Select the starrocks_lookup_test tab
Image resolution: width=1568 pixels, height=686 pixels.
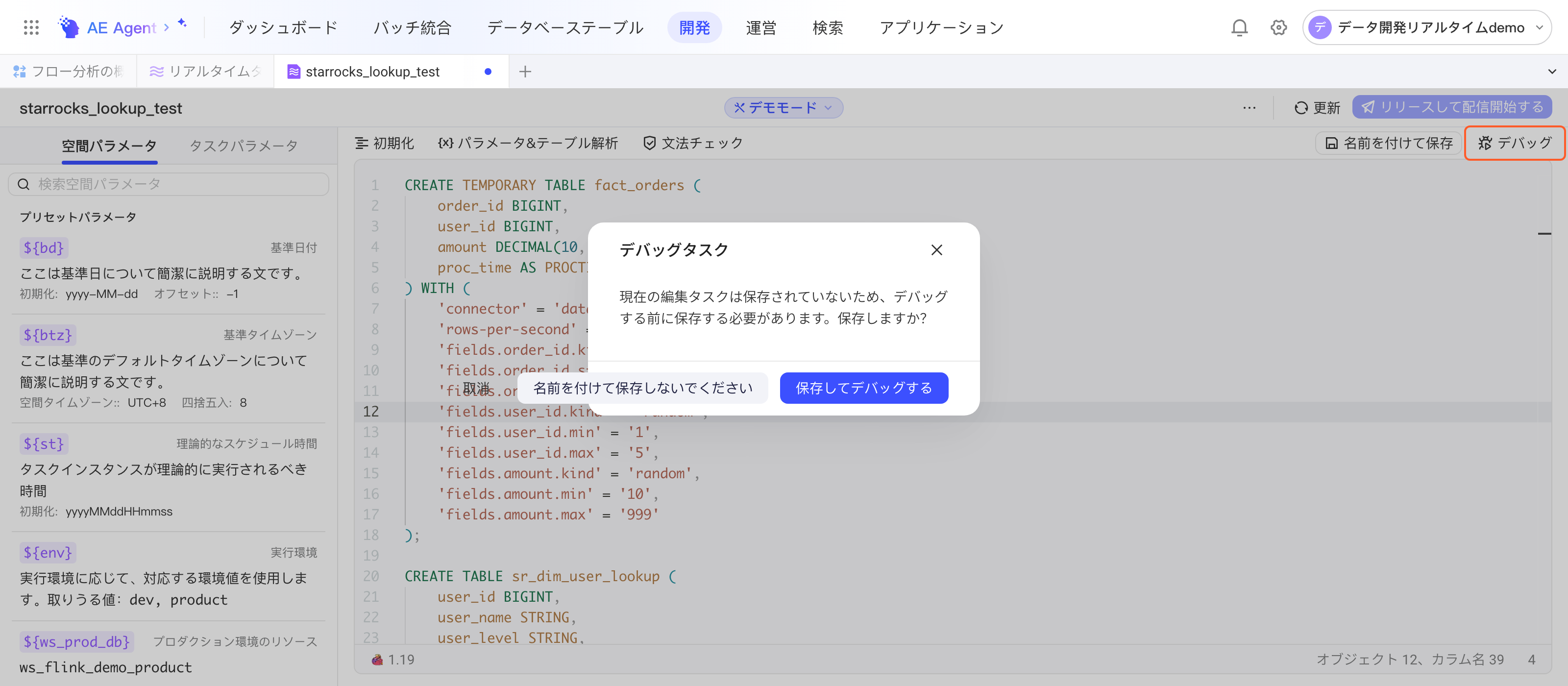point(392,72)
